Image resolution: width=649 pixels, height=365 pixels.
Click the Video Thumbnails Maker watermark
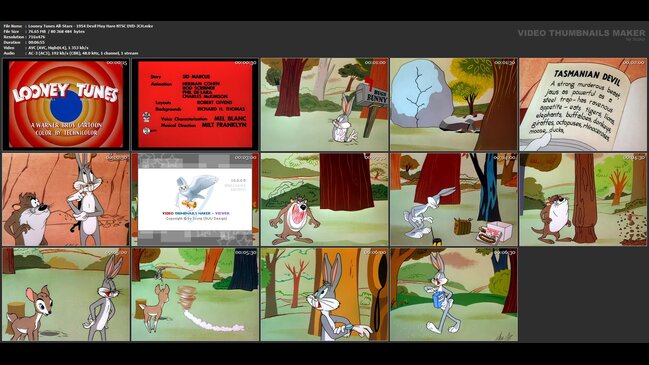pyautogui.click(x=581, y=34)
